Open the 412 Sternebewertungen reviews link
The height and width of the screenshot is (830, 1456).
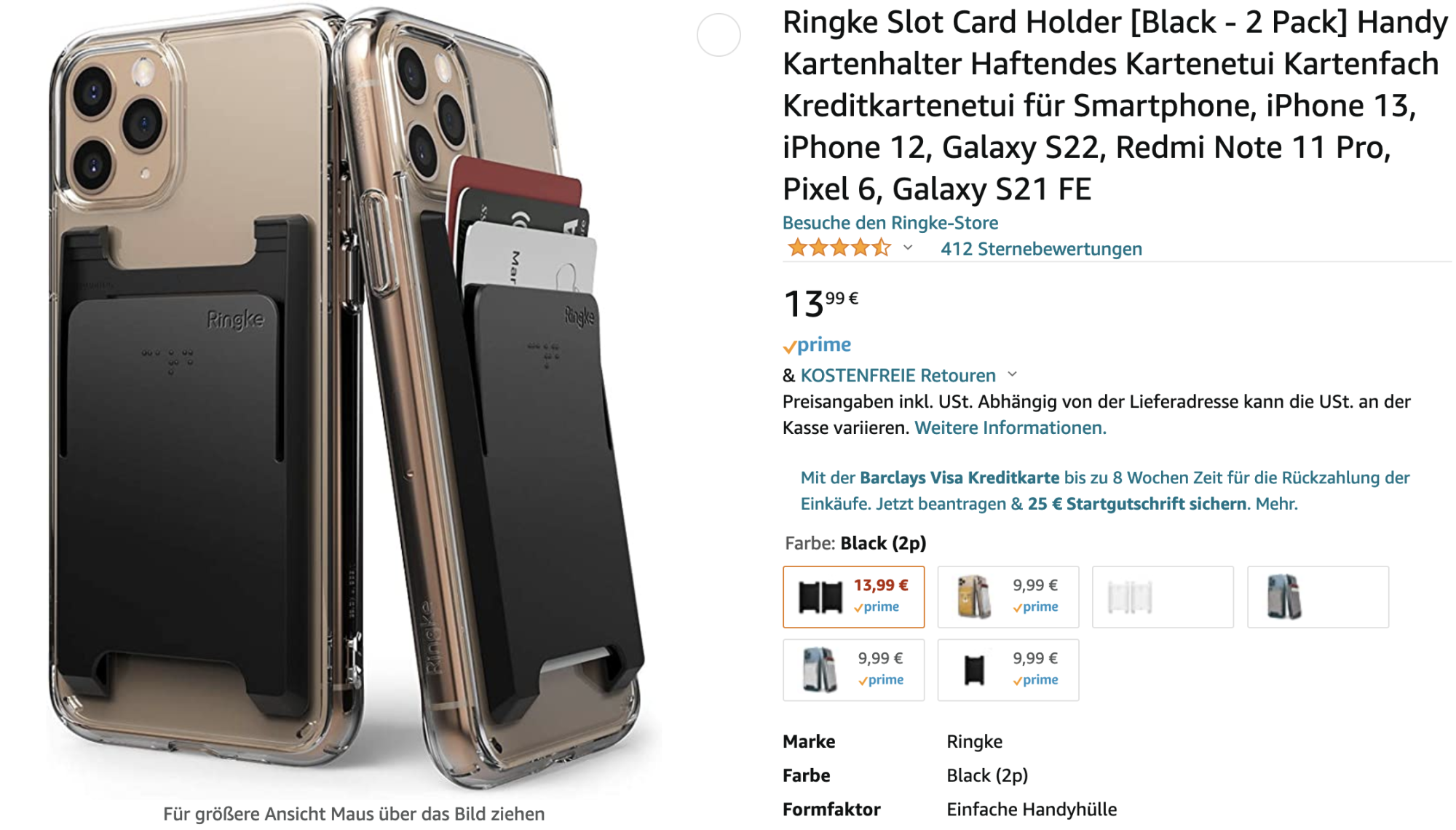pyautogui.click(x=1041, y=249)
